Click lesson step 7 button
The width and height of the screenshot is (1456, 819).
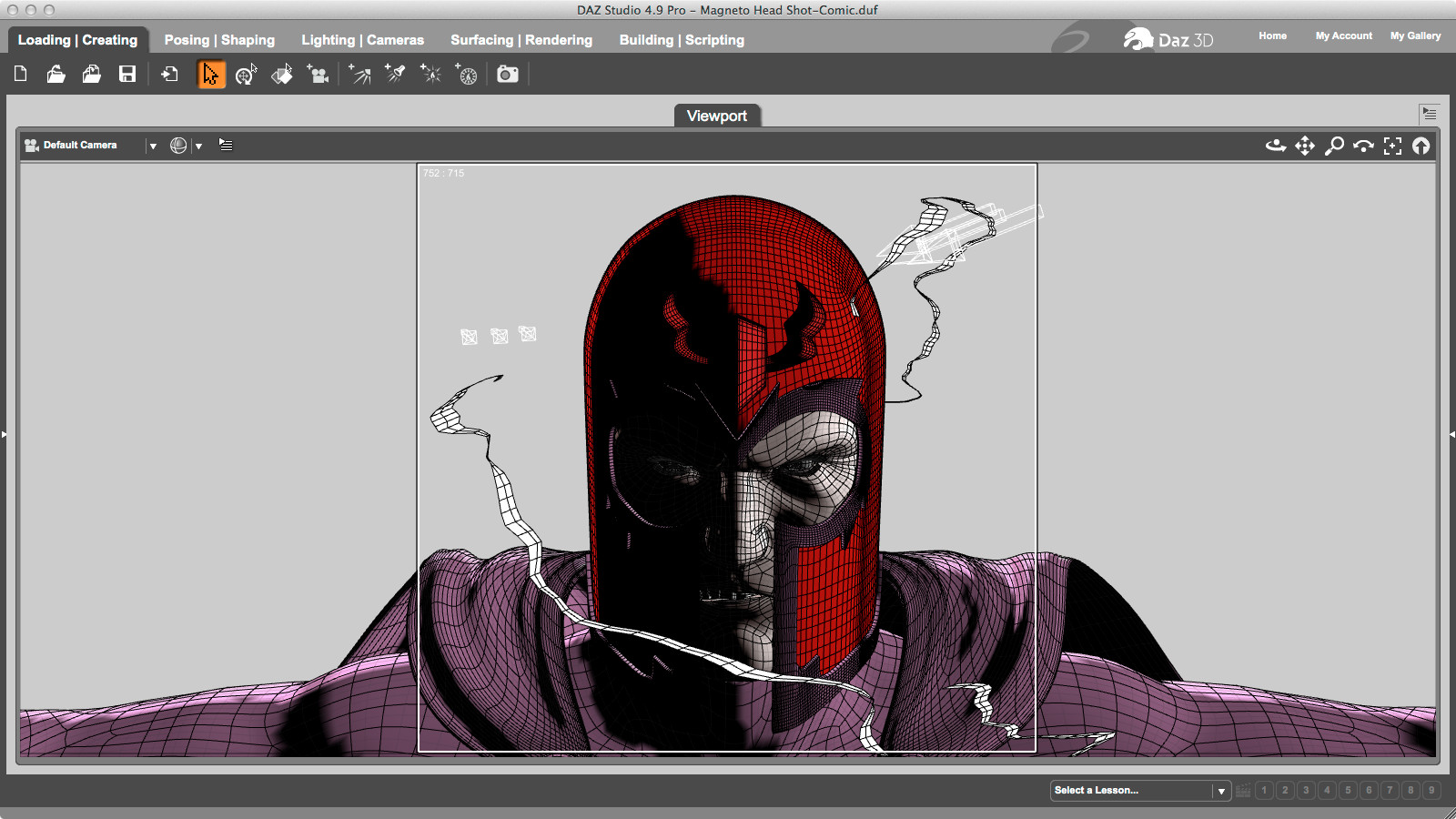point(1390,790)
